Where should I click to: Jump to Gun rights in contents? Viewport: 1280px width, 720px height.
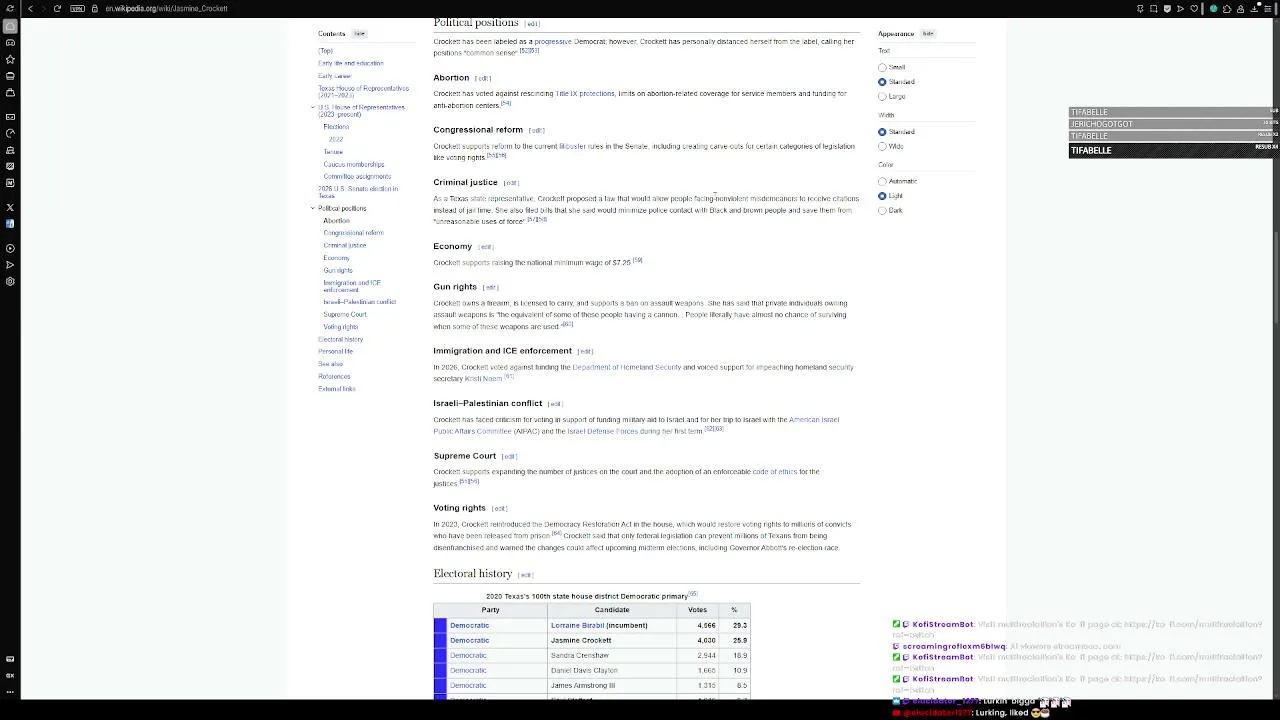coord(338,270)
